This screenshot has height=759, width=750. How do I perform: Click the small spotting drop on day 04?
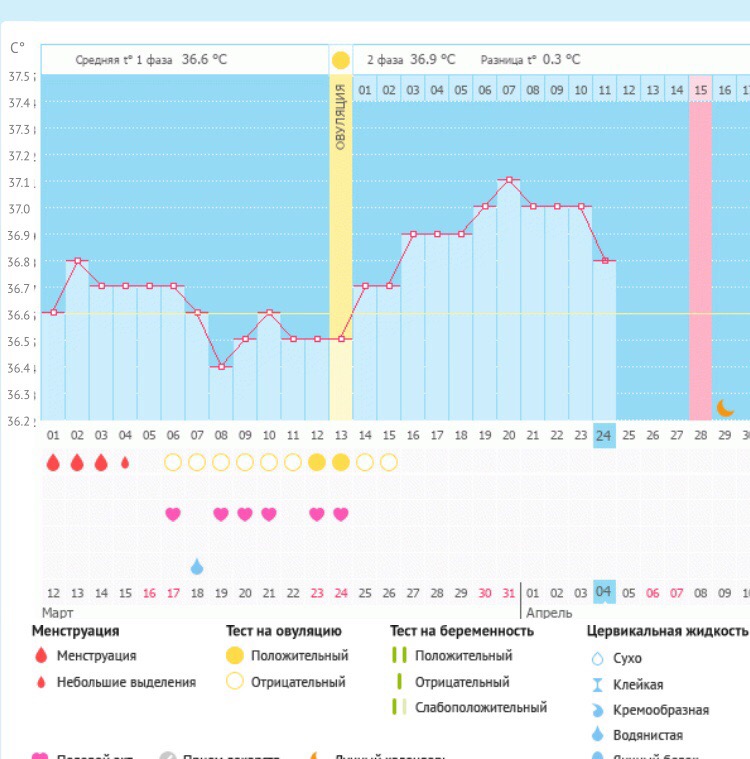(125, 463)
